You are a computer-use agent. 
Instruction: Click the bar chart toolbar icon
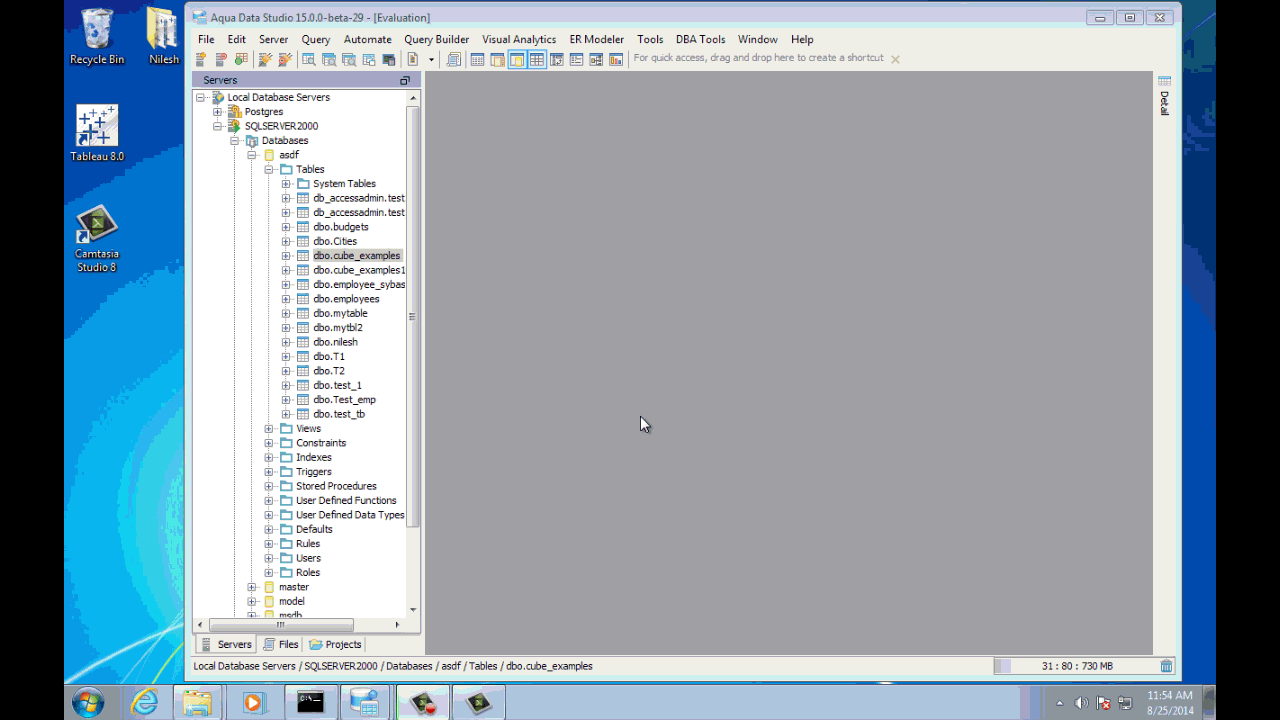coord(616,60)
